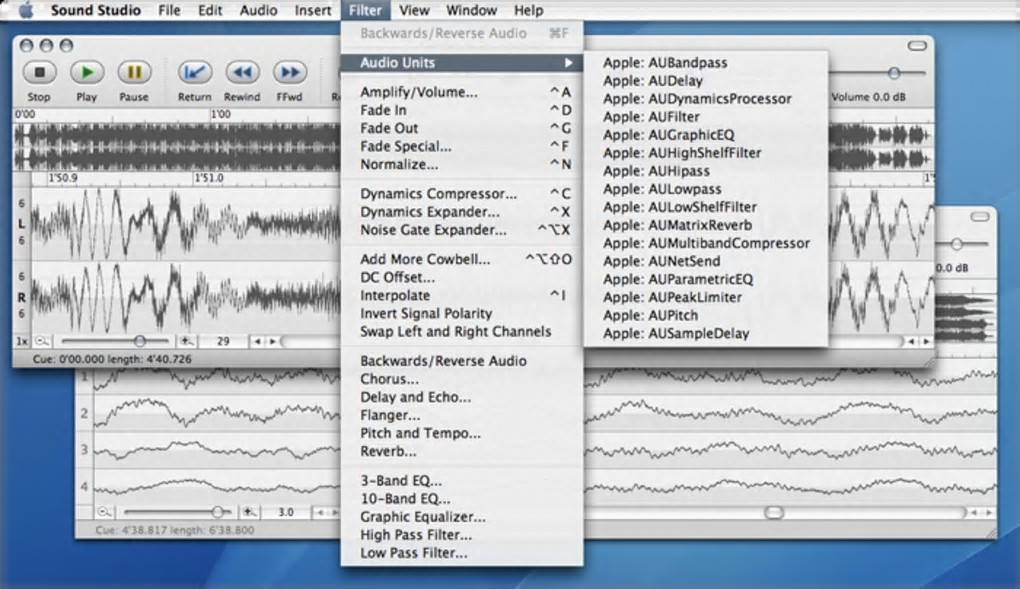Click zoom-in magnifier in back window

(248, 512)
